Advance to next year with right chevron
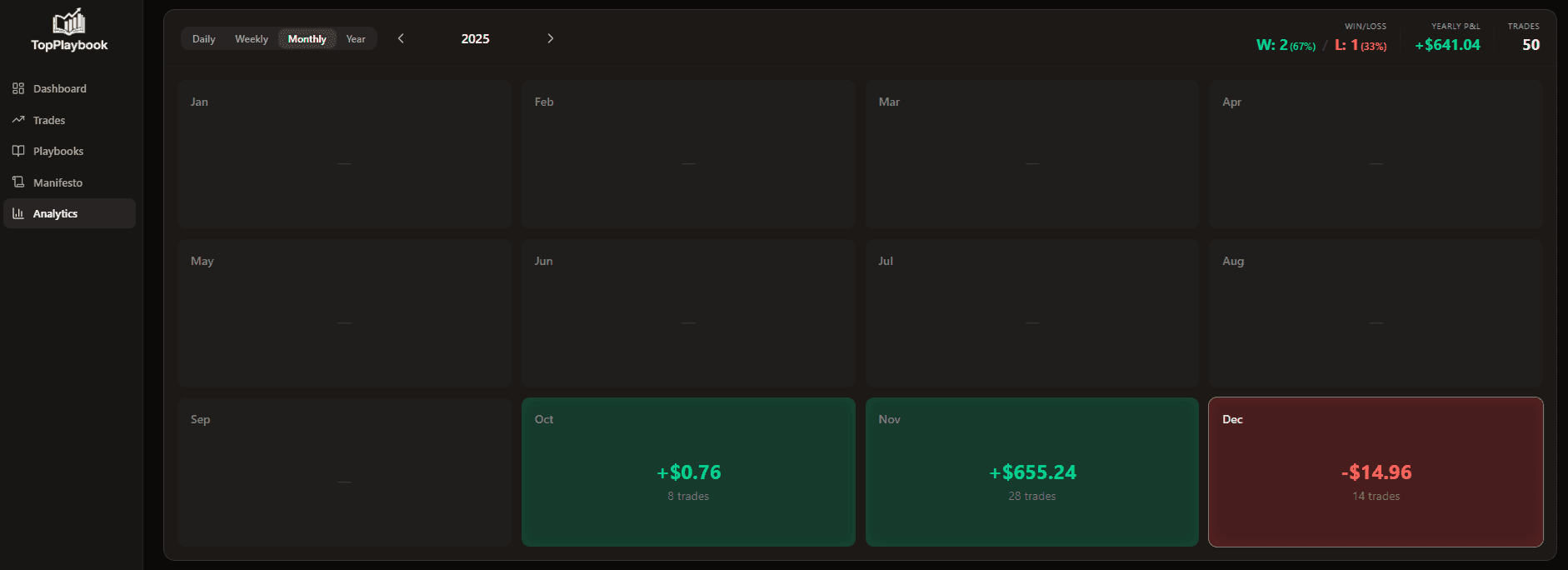This screenshot has width=1568, height=570. [550, 38]
